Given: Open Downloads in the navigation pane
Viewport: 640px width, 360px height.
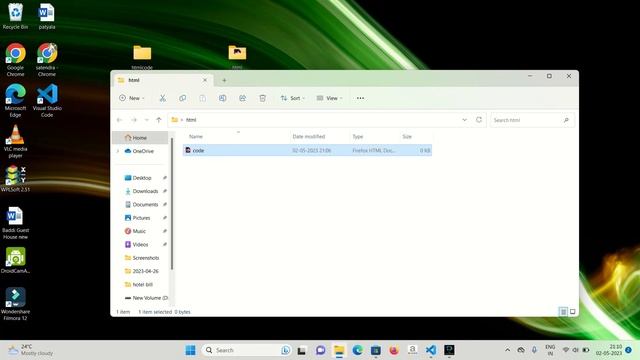Looking at the screenshot, I should [145, 191].
